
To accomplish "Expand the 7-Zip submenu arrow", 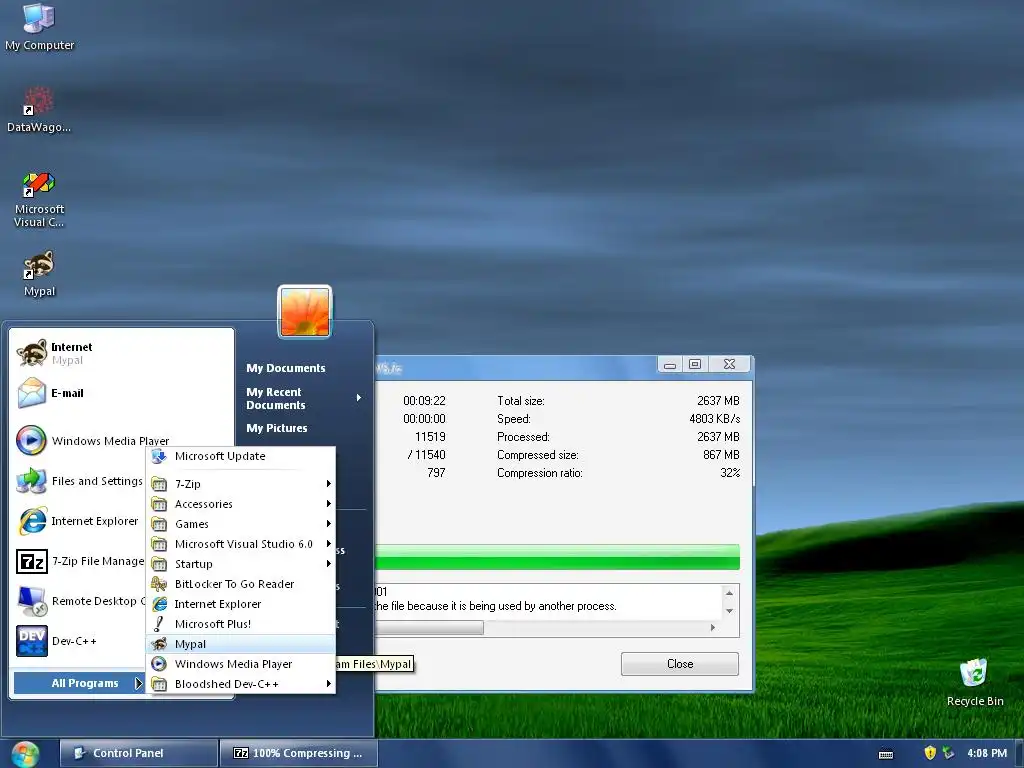I will pyautogui.click(x=328, y=484).
